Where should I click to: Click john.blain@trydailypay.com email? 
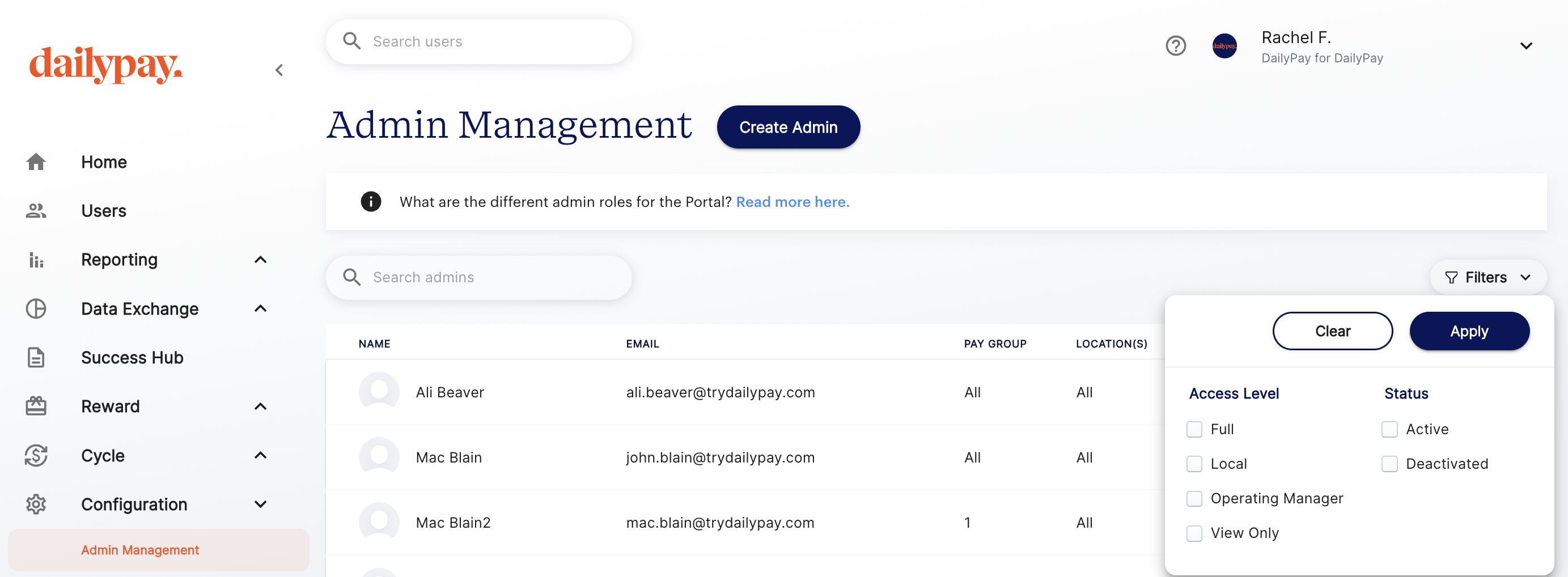720,457
